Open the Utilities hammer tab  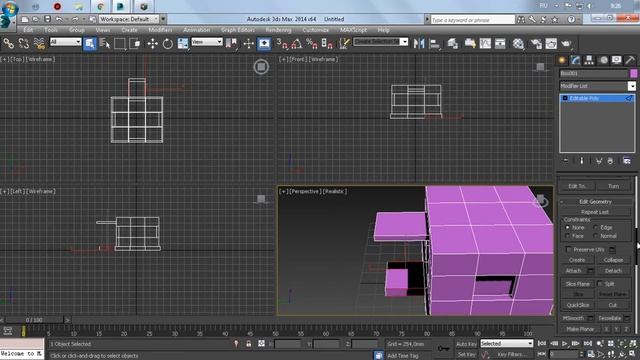pos(630,60)
